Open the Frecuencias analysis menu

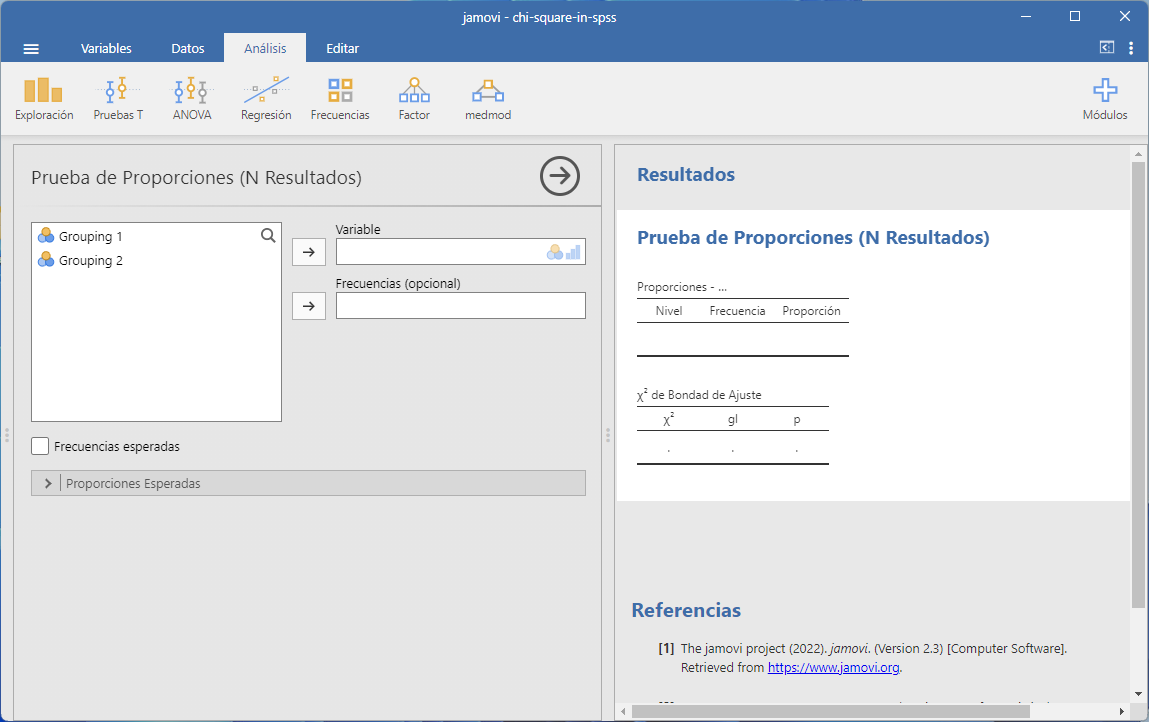(340, 100)
